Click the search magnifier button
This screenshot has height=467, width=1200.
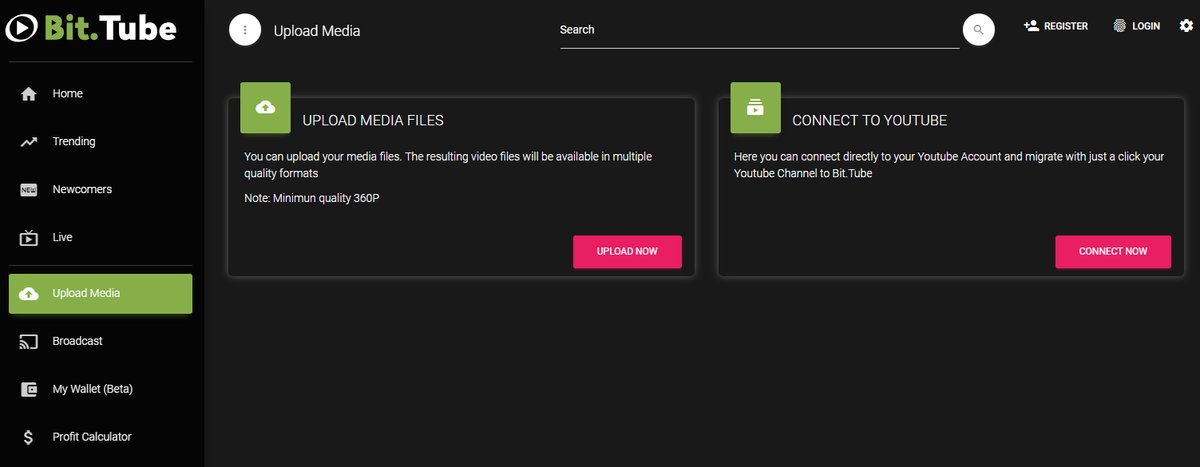pos(978,30)
